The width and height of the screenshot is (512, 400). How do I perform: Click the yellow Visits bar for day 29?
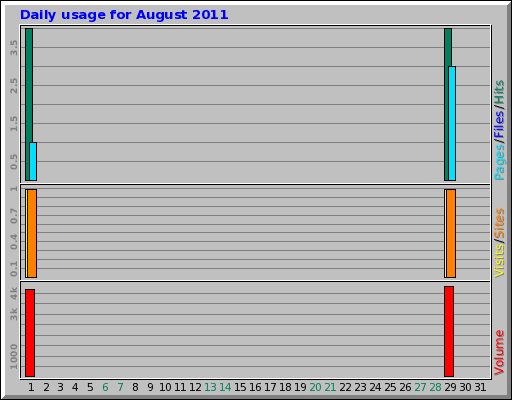point(445,233)
